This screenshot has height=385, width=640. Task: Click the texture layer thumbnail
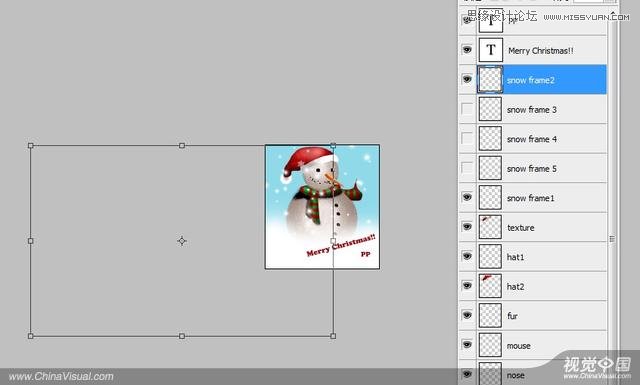coord(490,227)
